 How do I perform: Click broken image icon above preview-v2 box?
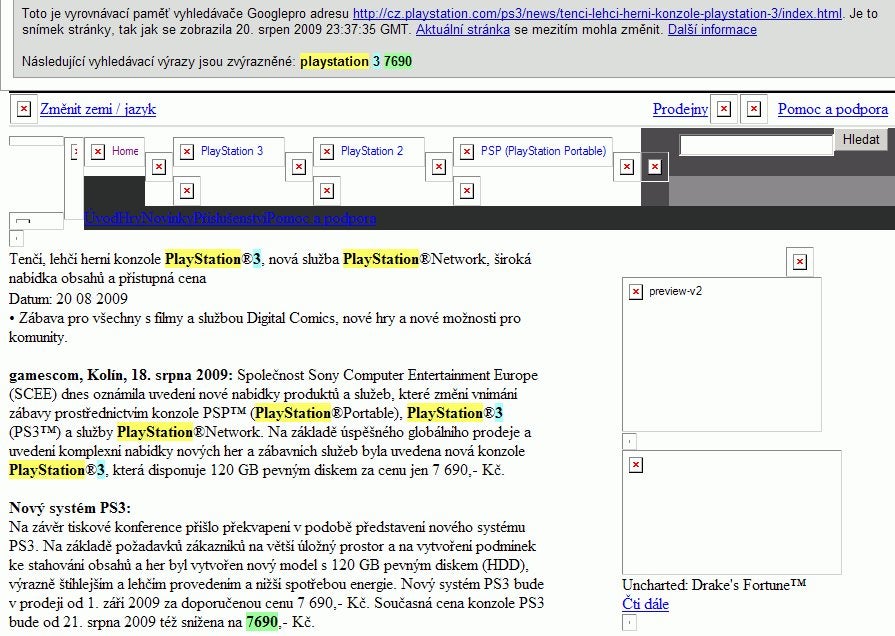pos(800,261)
